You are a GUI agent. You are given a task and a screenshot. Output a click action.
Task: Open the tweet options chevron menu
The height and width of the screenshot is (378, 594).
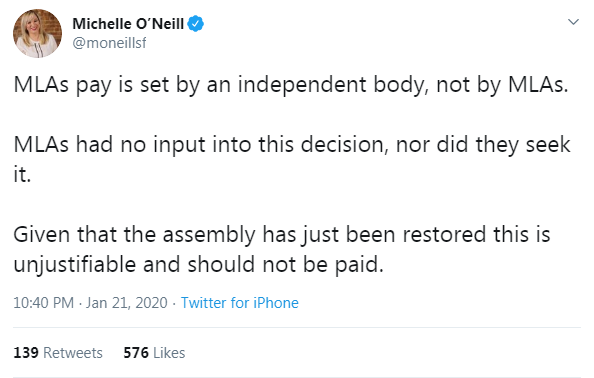(x=573, y=22)
